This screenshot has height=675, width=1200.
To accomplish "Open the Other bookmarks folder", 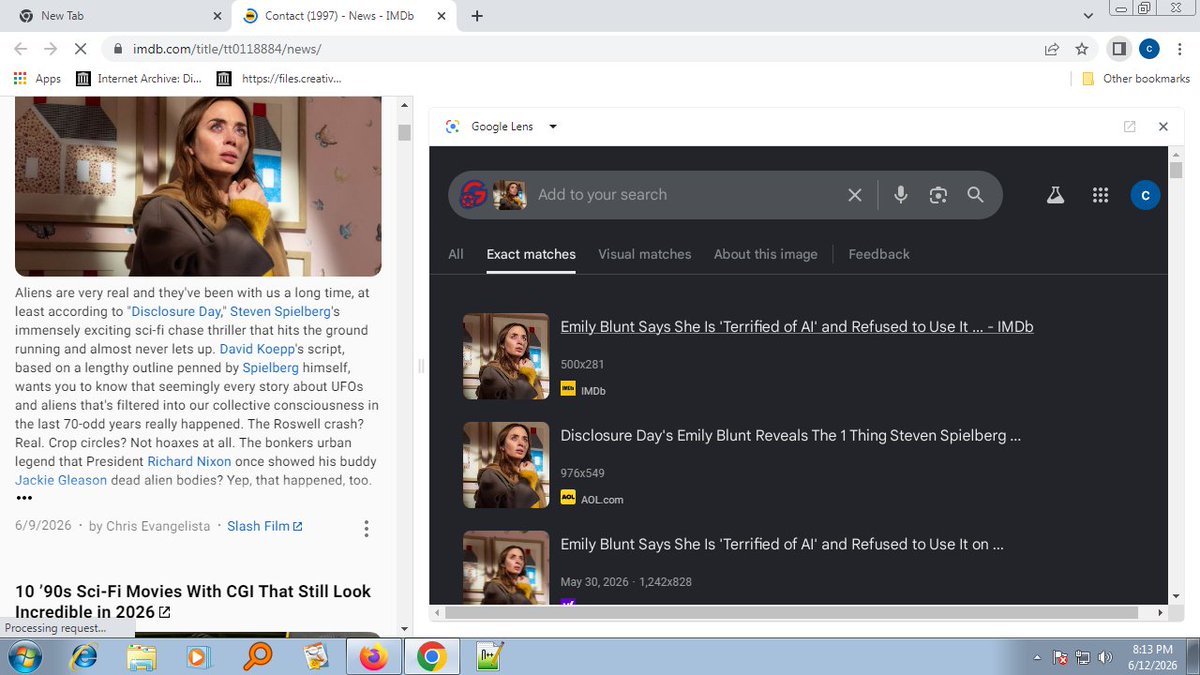I will (x=1136, y=78).
